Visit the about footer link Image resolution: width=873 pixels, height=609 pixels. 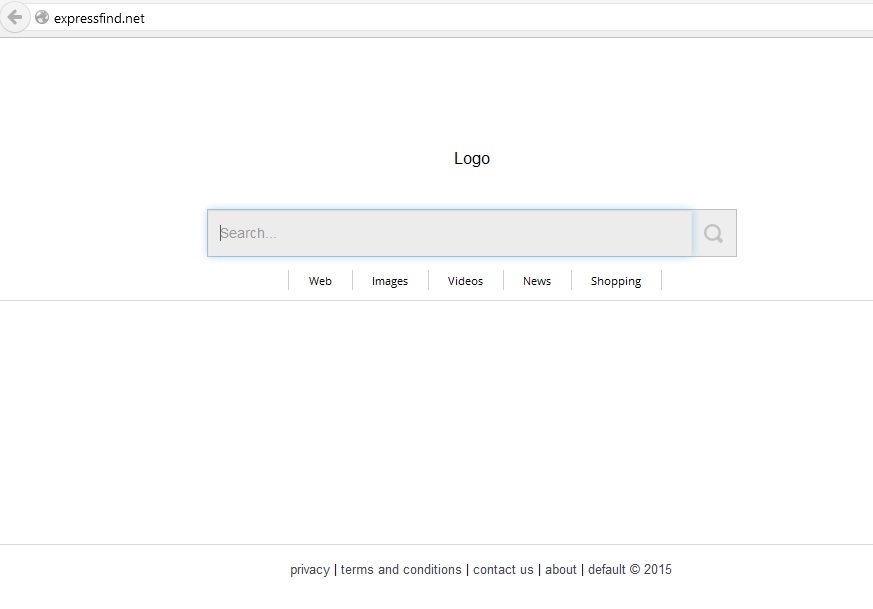pyautogui.click(x=561, y=569)
